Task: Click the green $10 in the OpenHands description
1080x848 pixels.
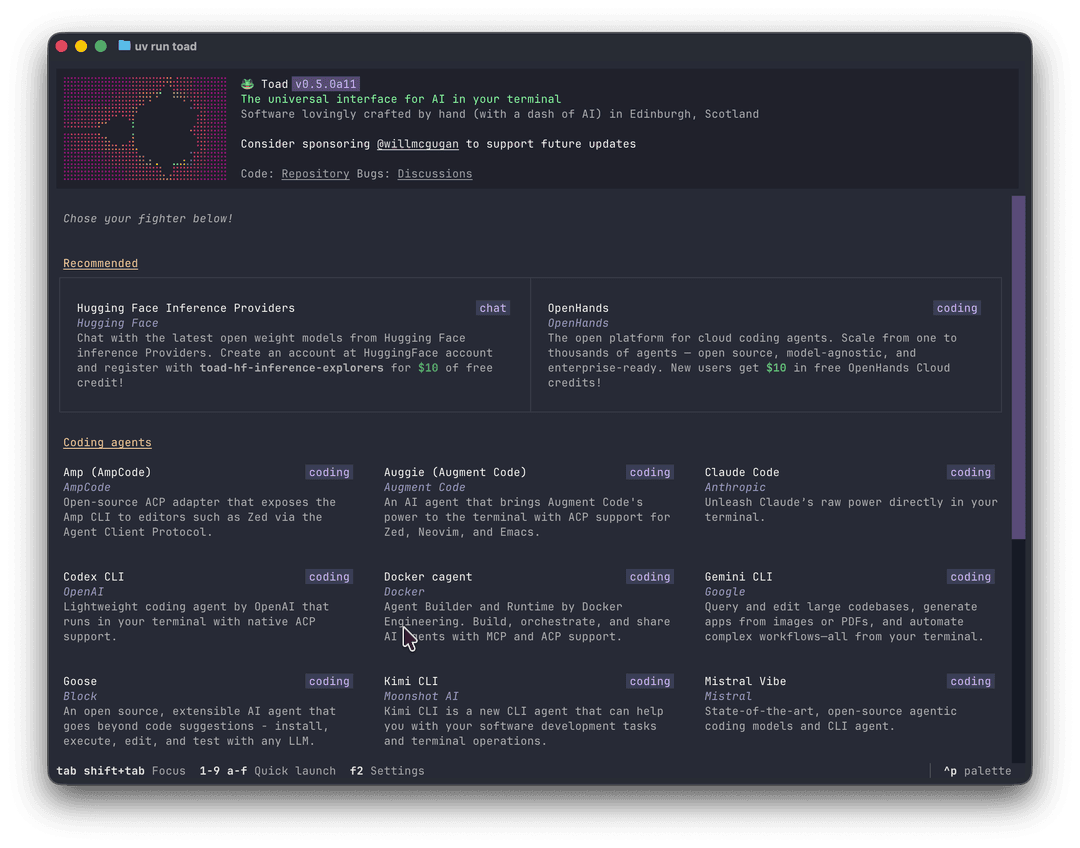Action: [x=776, y=368]
